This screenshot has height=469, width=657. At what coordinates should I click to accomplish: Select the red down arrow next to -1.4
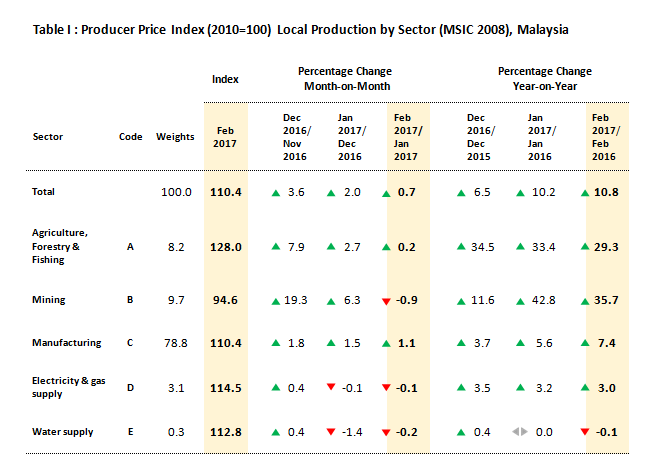tap(332, 432)
